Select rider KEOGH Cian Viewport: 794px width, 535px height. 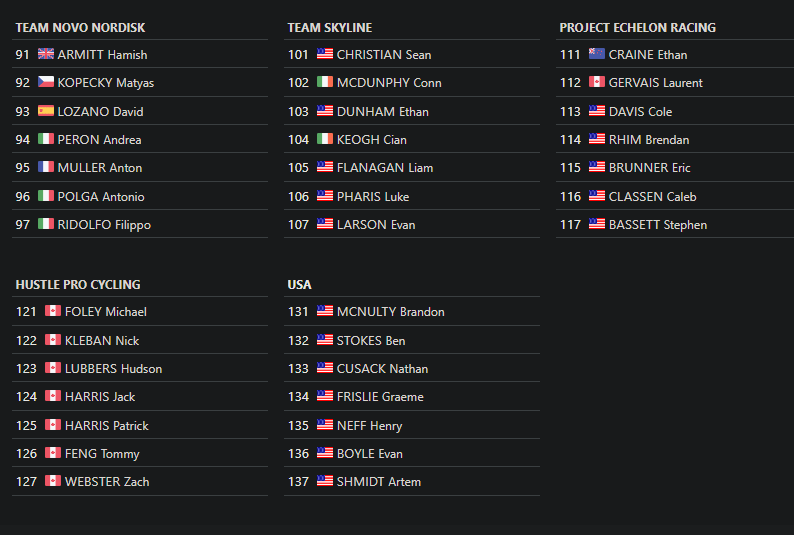coord(372,140)
